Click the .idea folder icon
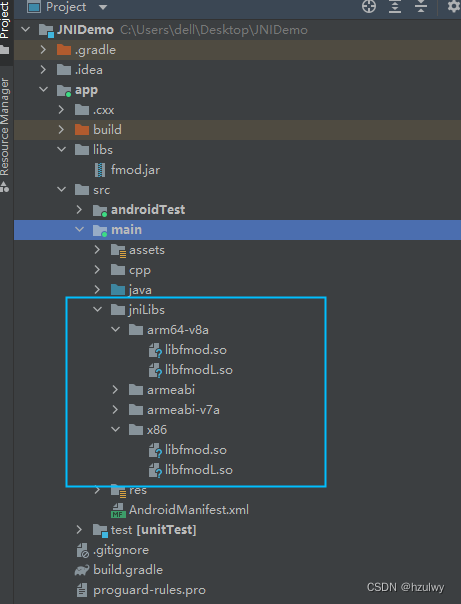The image size is (461, 604). [x=64, y=70]
